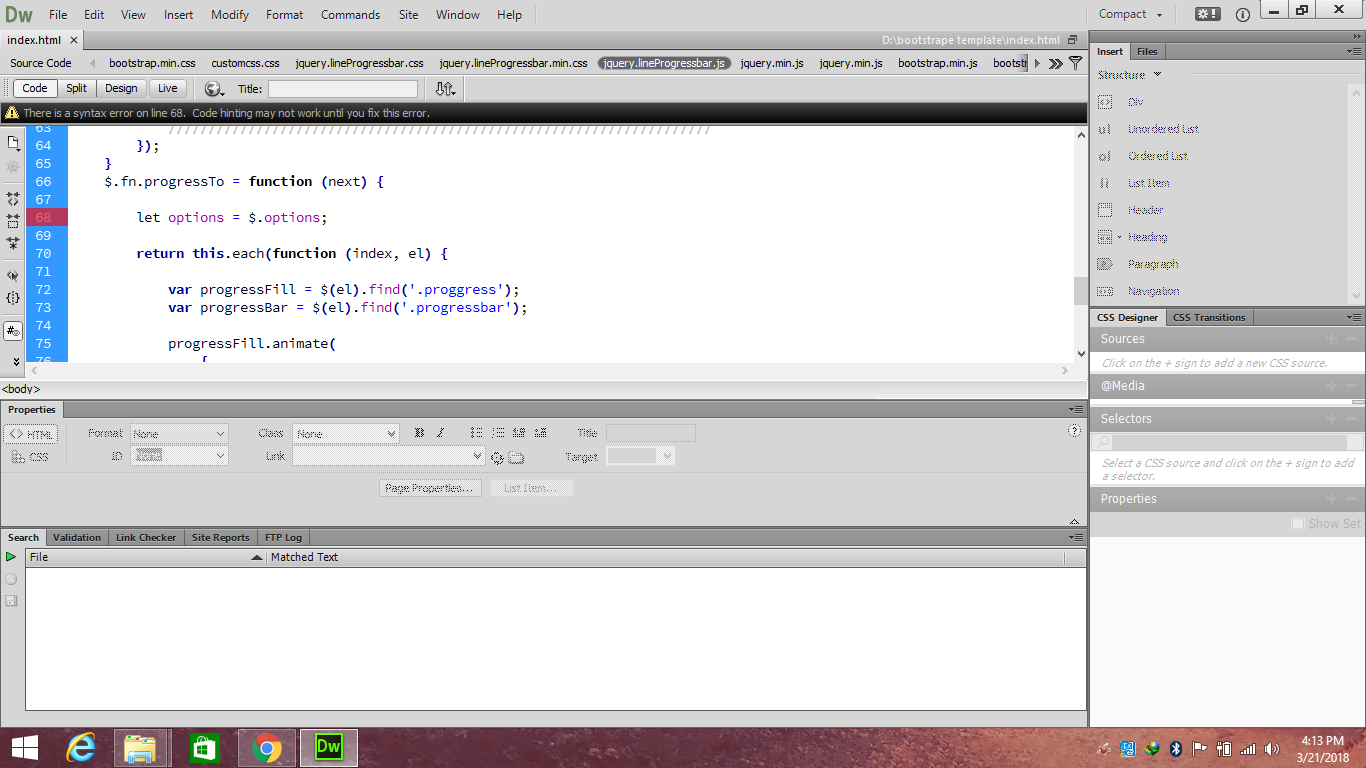
Task: Open the preview in browser globe icon
Action: point(212,89)
